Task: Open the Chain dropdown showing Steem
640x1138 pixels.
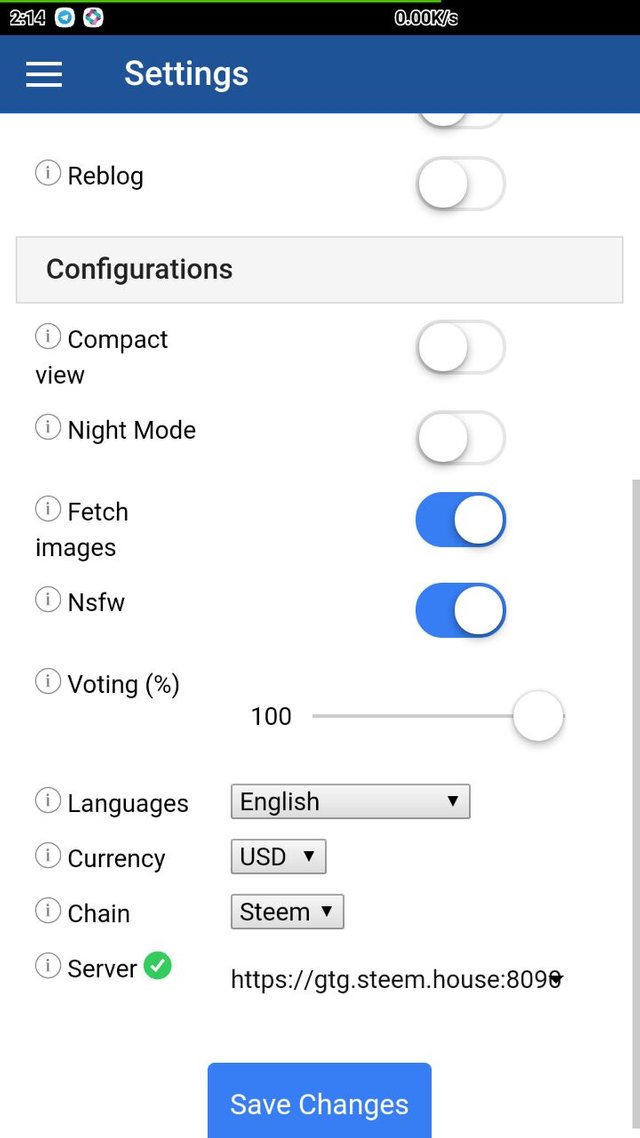Action: click(287, 912)
